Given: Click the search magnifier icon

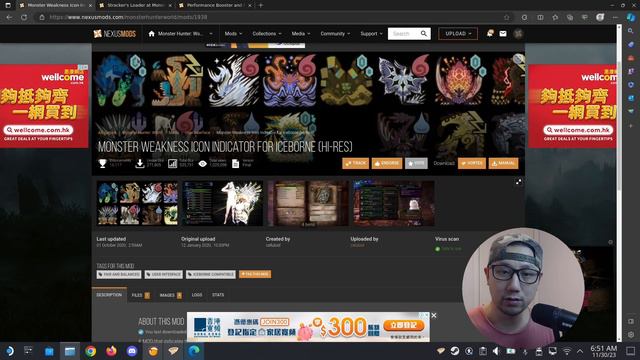Looking at the screenshot, I should [x=424, y=33].
